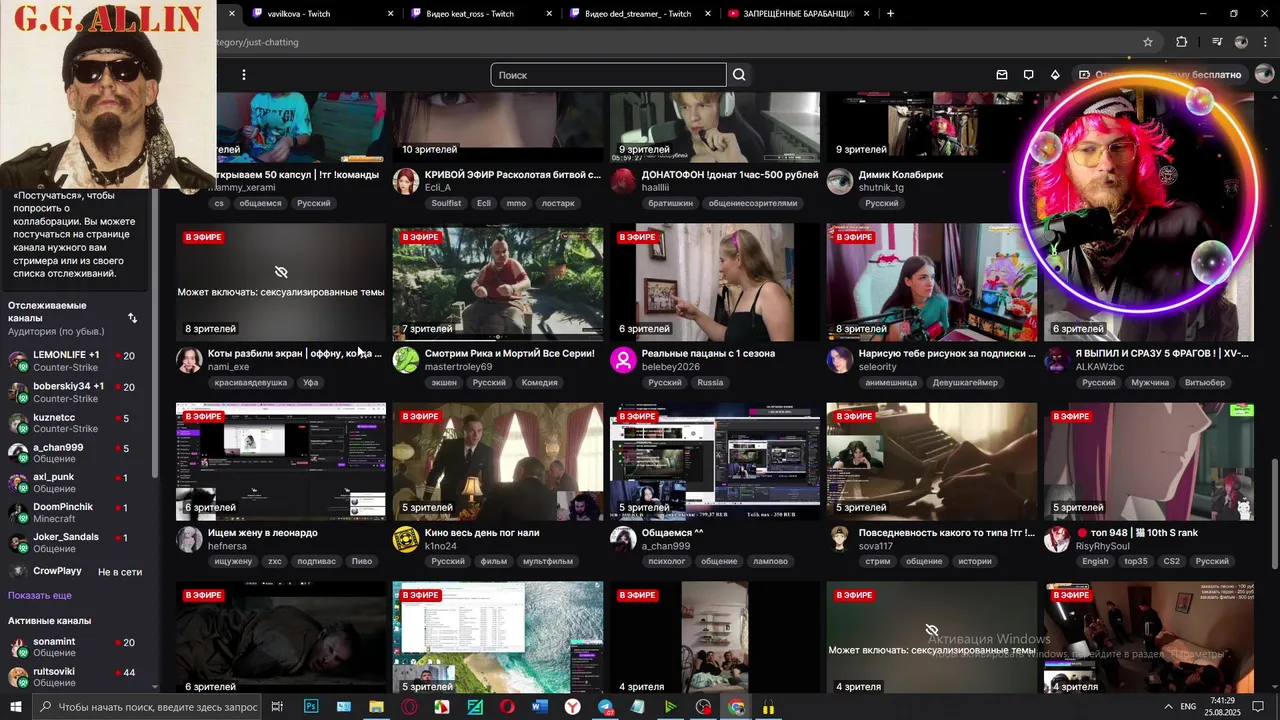Image resolution: width=1280 pixels, height=720 pixels.
Task: Click the мультфильм tag
Action: (x=548, y=561)
